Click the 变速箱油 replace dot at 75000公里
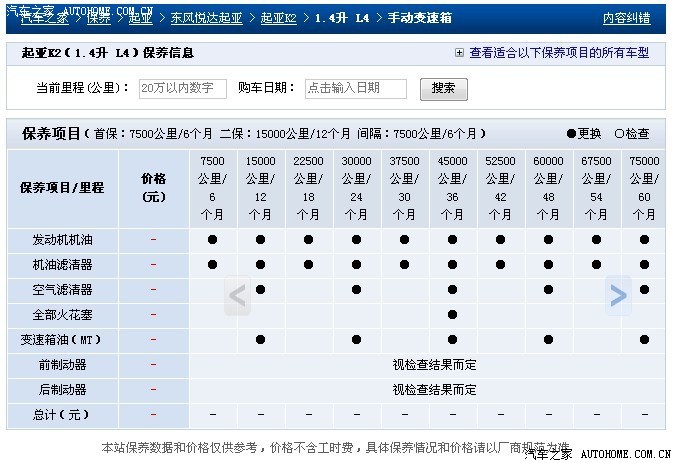This screenshot has height=463, width=678. pos(645,340)
